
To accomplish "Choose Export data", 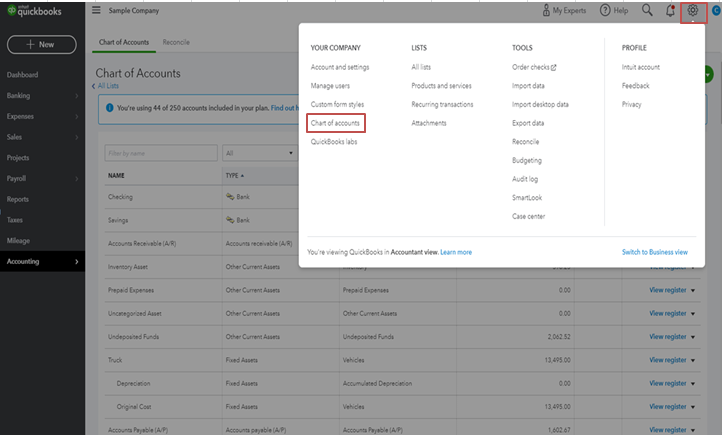I will point(528,123).
